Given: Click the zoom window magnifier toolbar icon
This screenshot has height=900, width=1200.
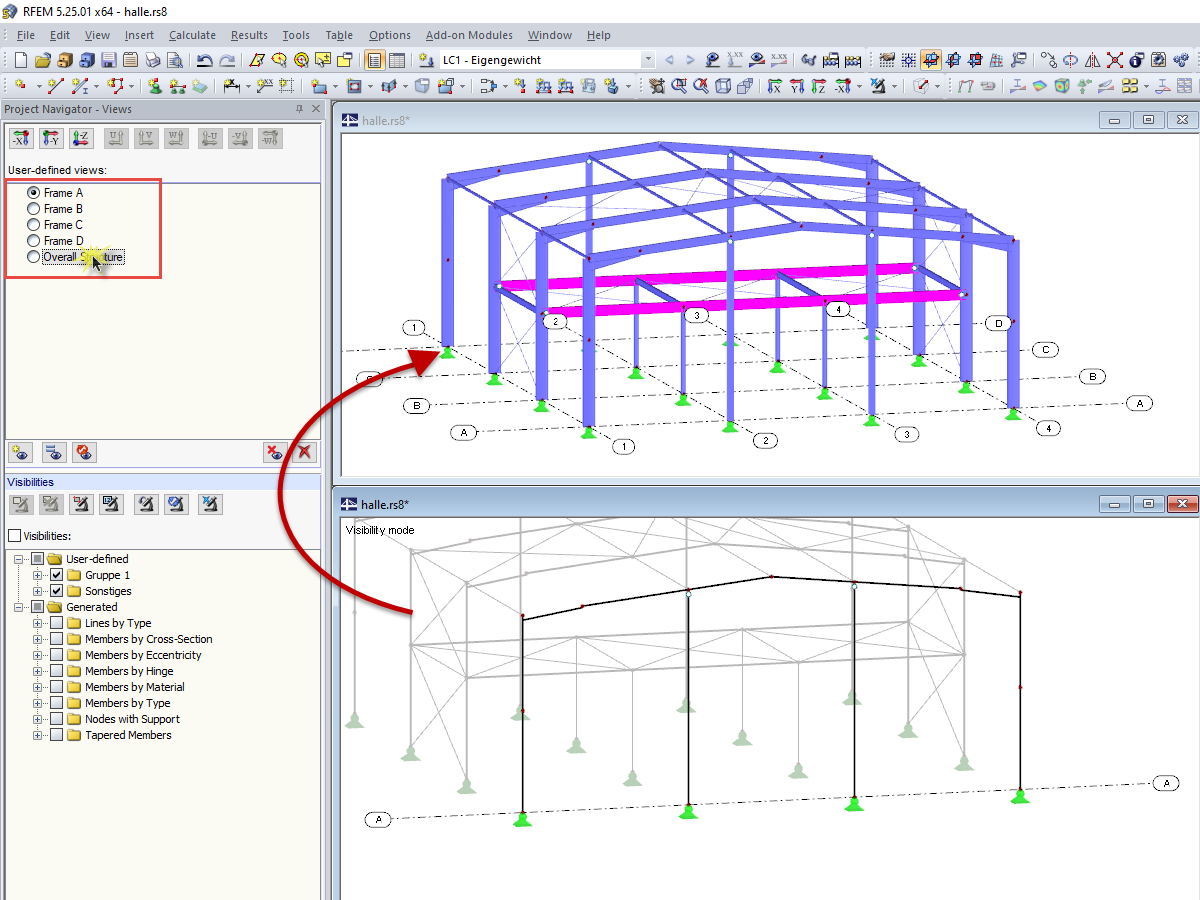Looking at the screenshot, I should coord(679,86).
